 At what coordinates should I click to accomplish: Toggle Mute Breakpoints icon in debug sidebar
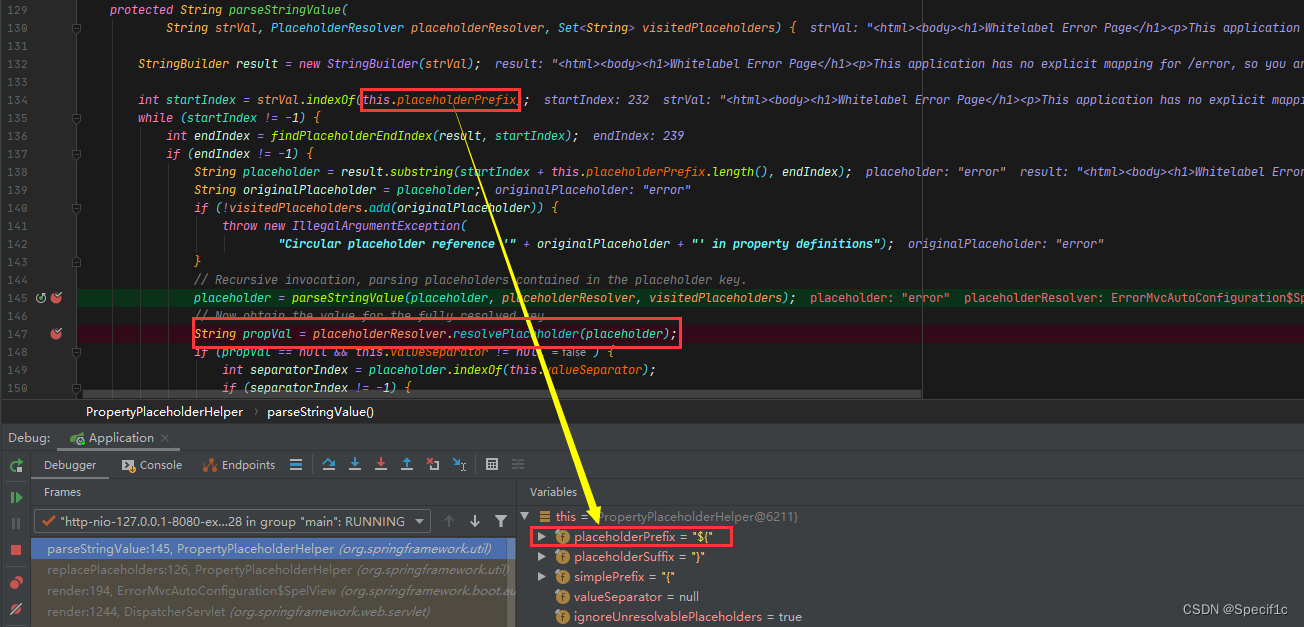pyautogui.click(x=16, y=609)
